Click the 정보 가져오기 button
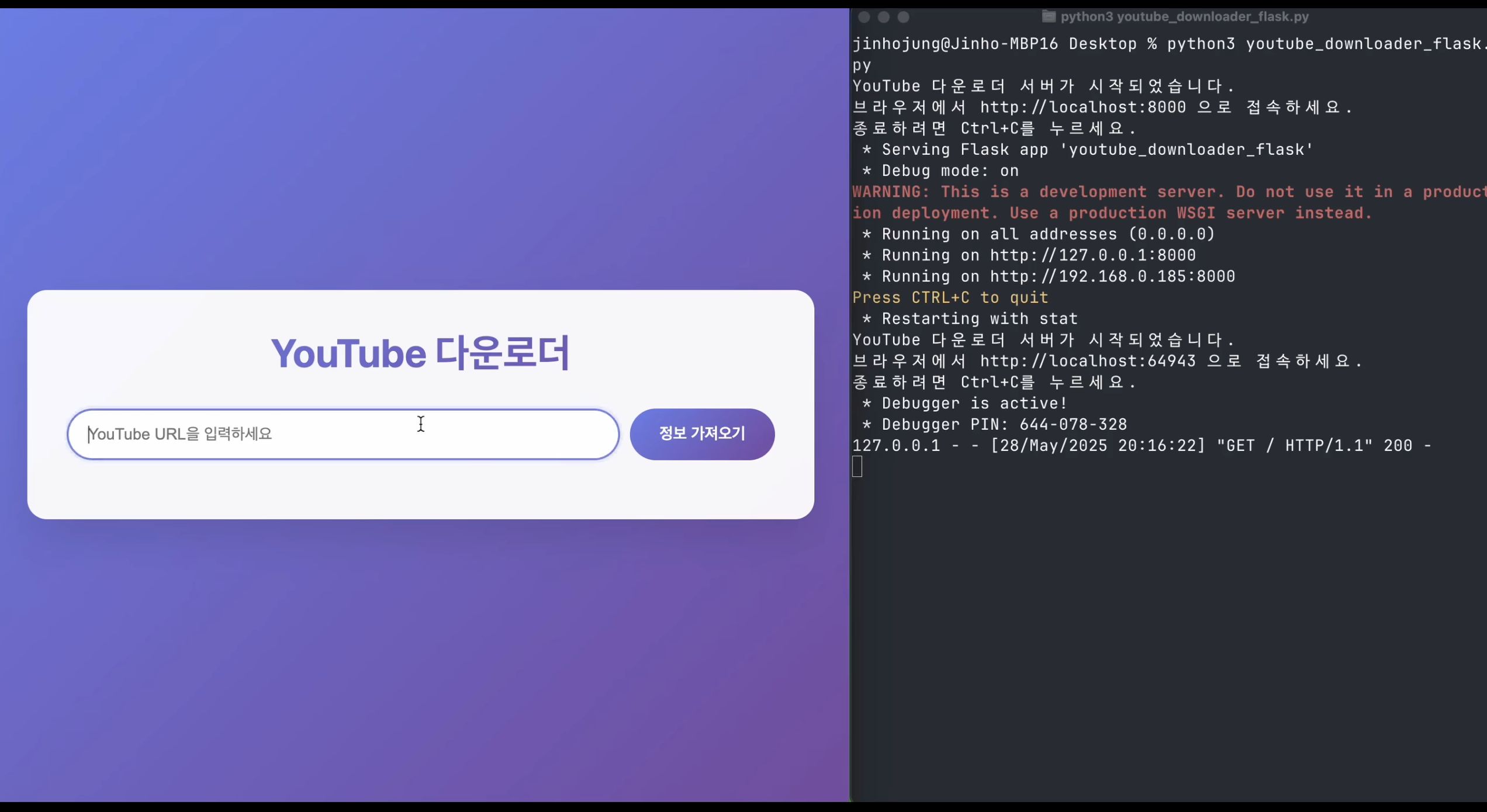Viewport: 1487px width, 812px height. pos(702,434)
